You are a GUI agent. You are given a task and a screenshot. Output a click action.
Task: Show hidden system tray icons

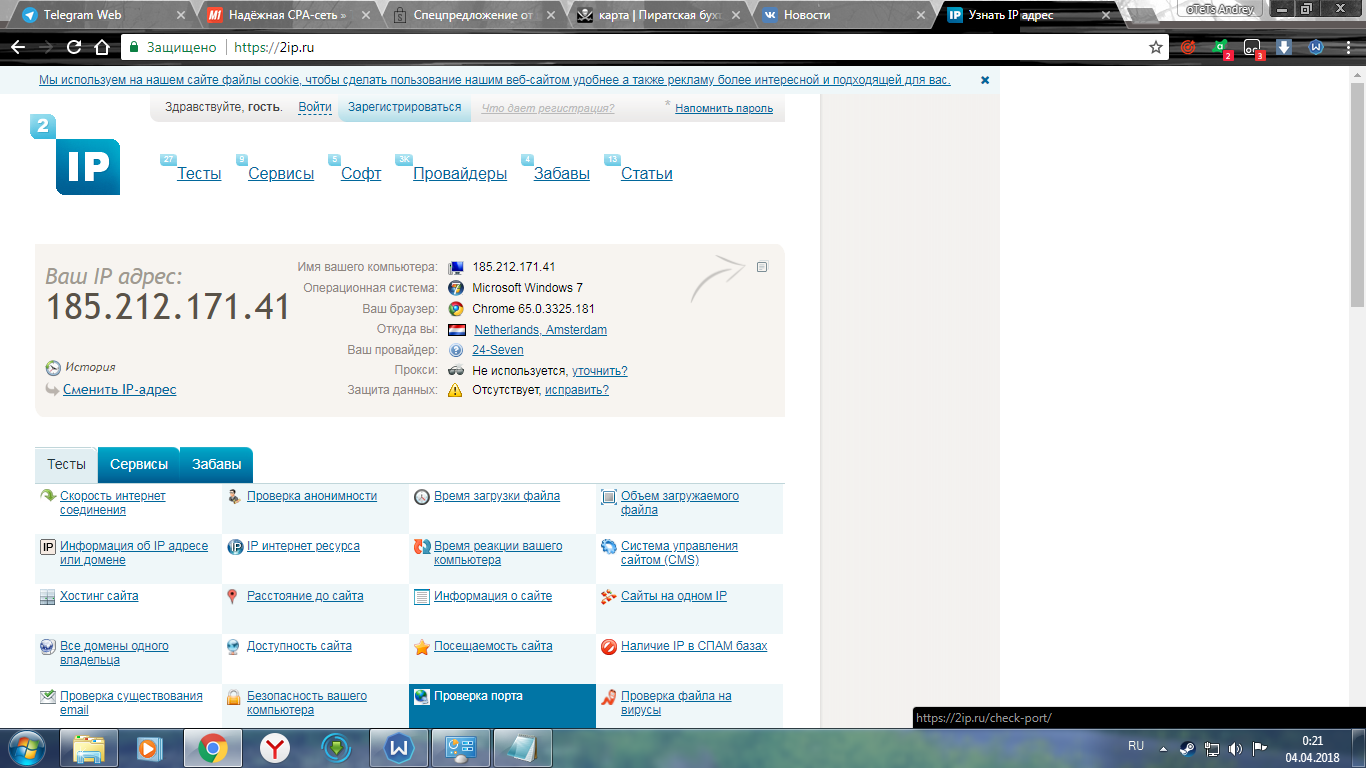point(1163,748)
